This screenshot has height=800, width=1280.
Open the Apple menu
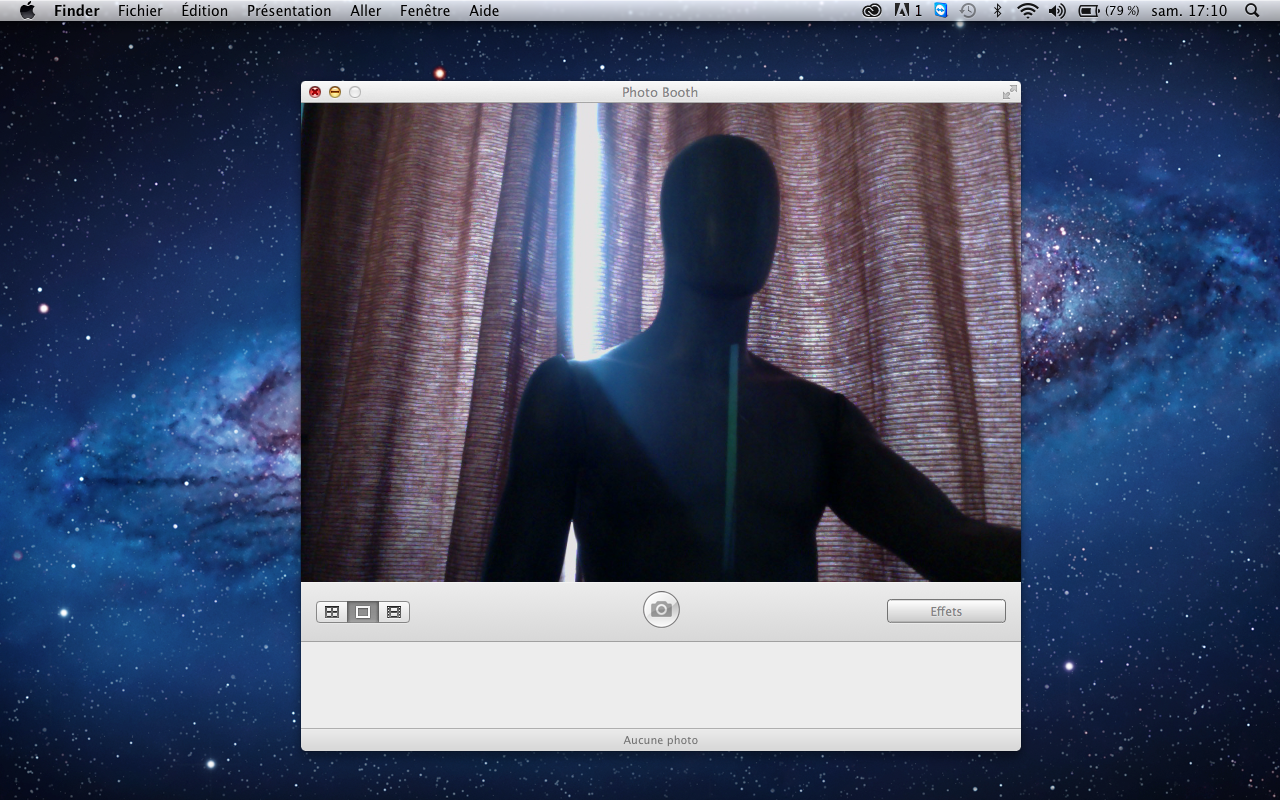[x=27, y=11]
